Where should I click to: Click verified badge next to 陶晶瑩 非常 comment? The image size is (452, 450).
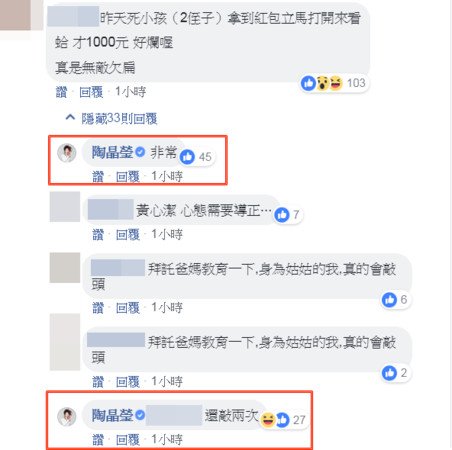pyautogui.click(x=140, y=152)
